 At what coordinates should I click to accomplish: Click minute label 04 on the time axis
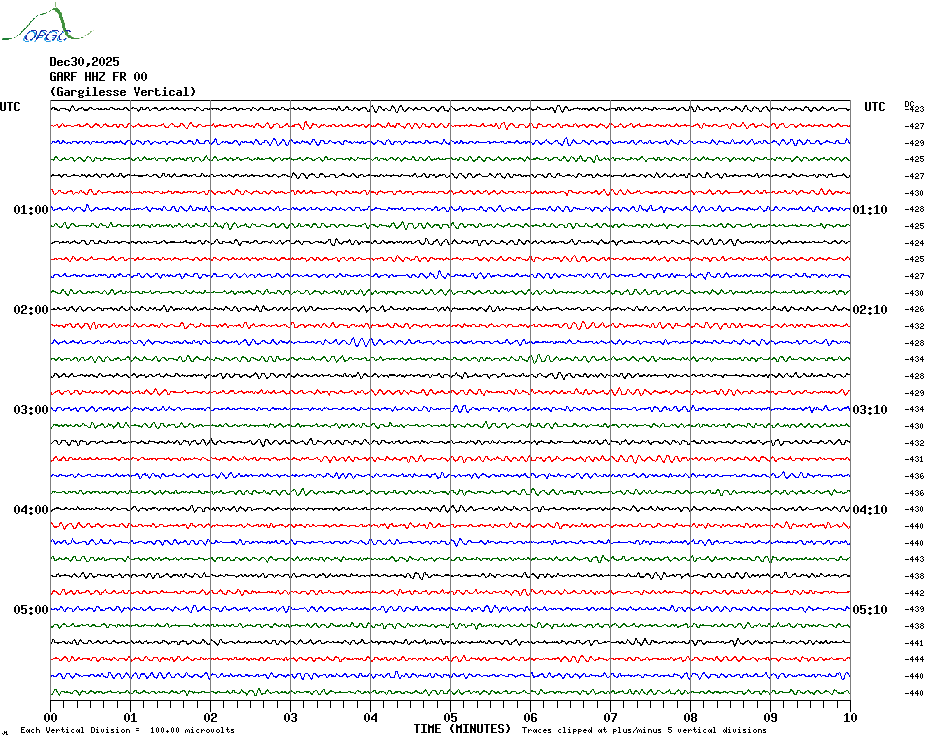click(x=371, y=717)
